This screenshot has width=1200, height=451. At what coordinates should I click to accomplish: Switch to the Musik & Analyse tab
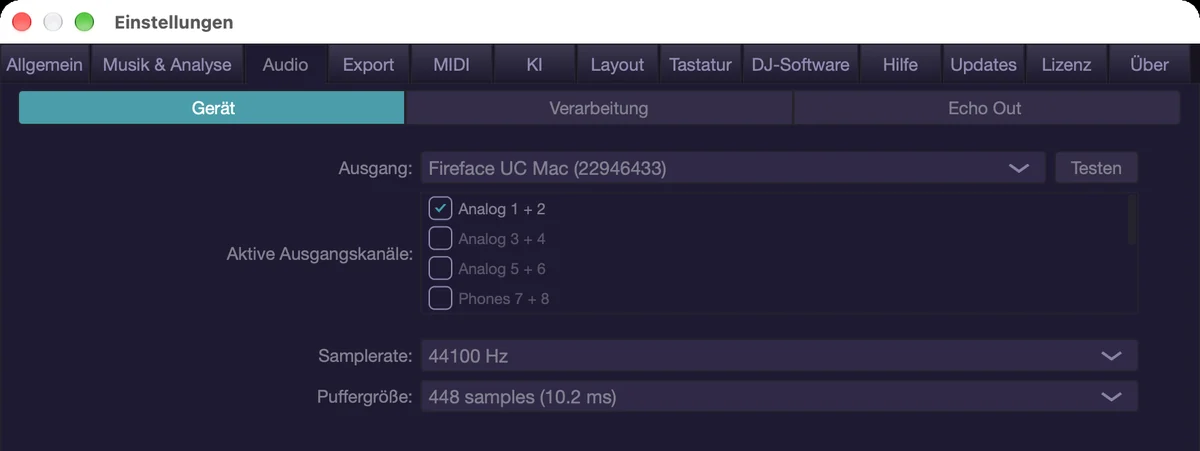point(167,65)
